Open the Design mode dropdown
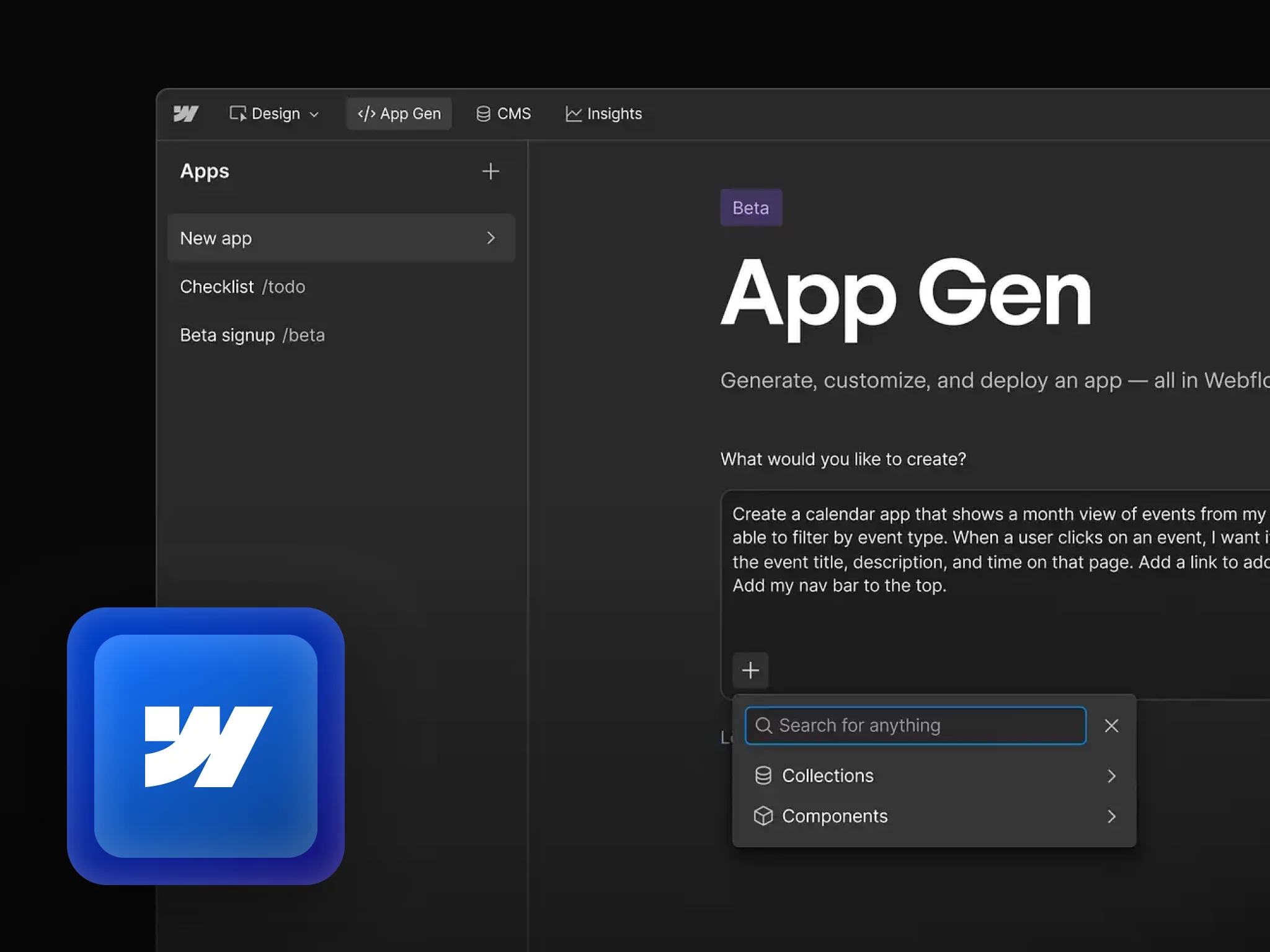This screenshot has height=952, width=1270. [274, 114]
